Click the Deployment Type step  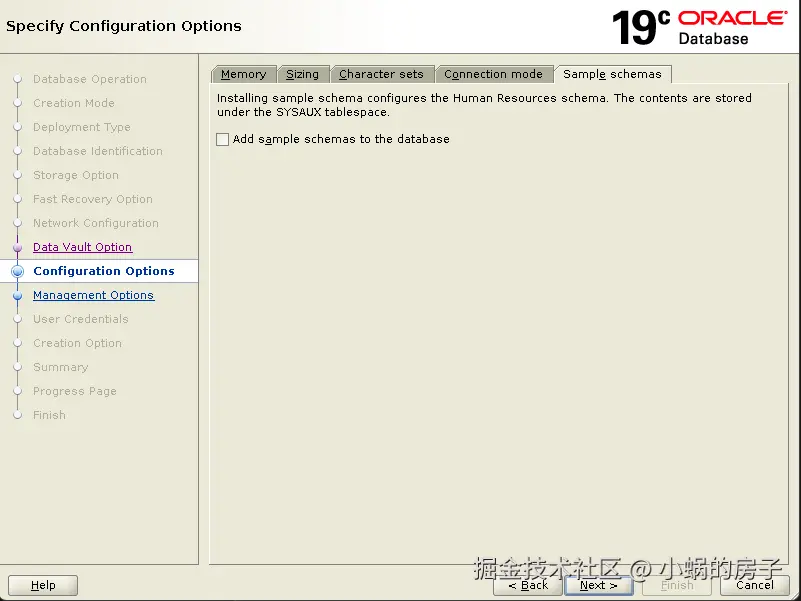(x=82, y=127)
